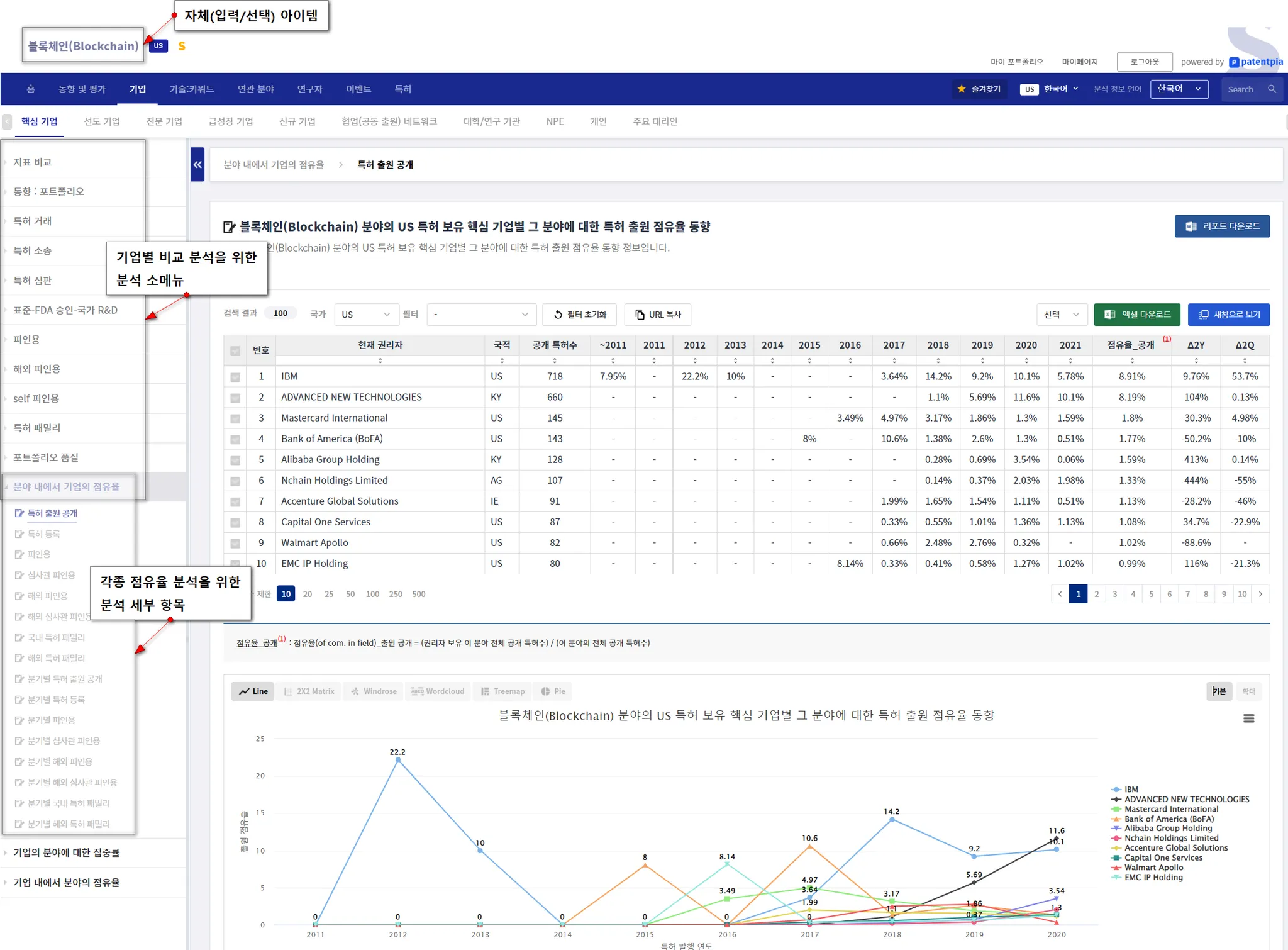This screenshot has height=950, width=1288.
Task: Open the 국가 US dropdown
Action: (x=366, y=315)
